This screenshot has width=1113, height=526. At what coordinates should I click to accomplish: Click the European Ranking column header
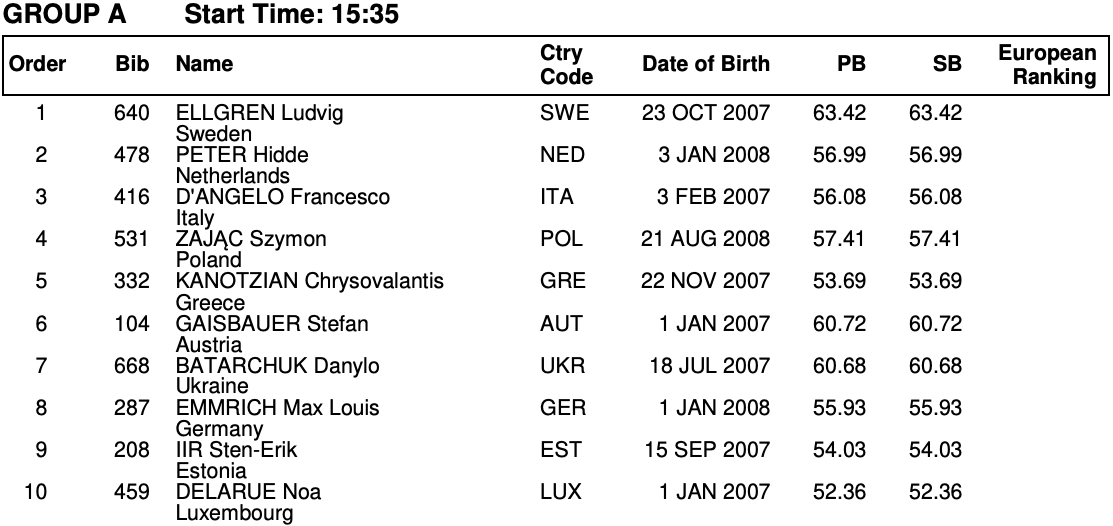[1046, 65]
